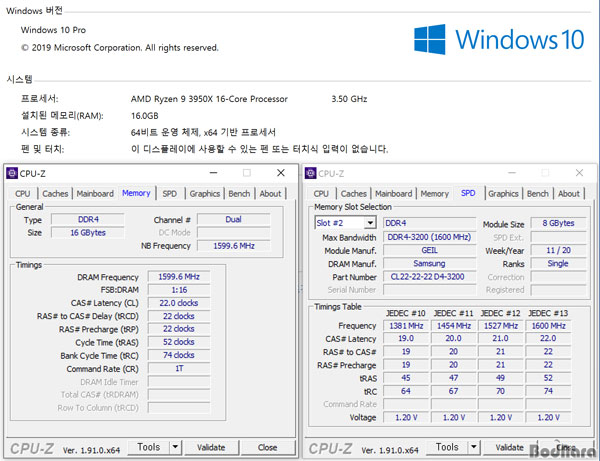Click the NB Frequency value 1599.6 MHz
The image size is (600, 461).
(x=233, y=246)
